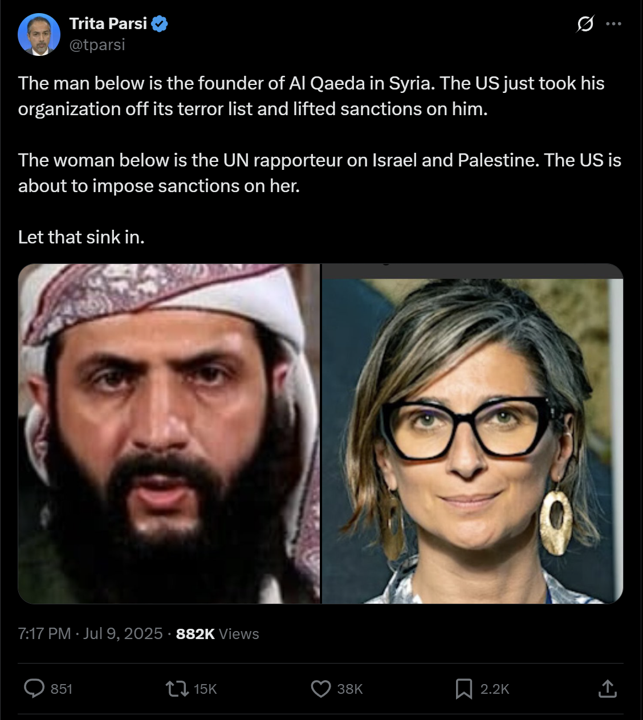
Task: Open the share upload icon
Action: pos(607,688)
